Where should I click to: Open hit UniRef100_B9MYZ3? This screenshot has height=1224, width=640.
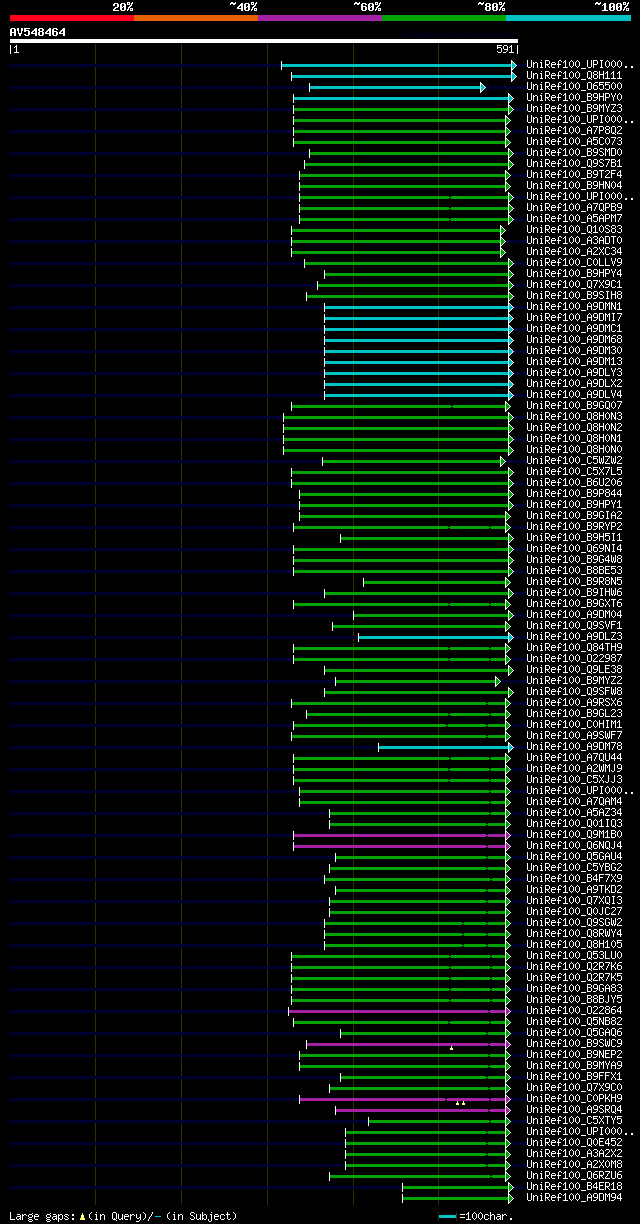coord(574,108)
